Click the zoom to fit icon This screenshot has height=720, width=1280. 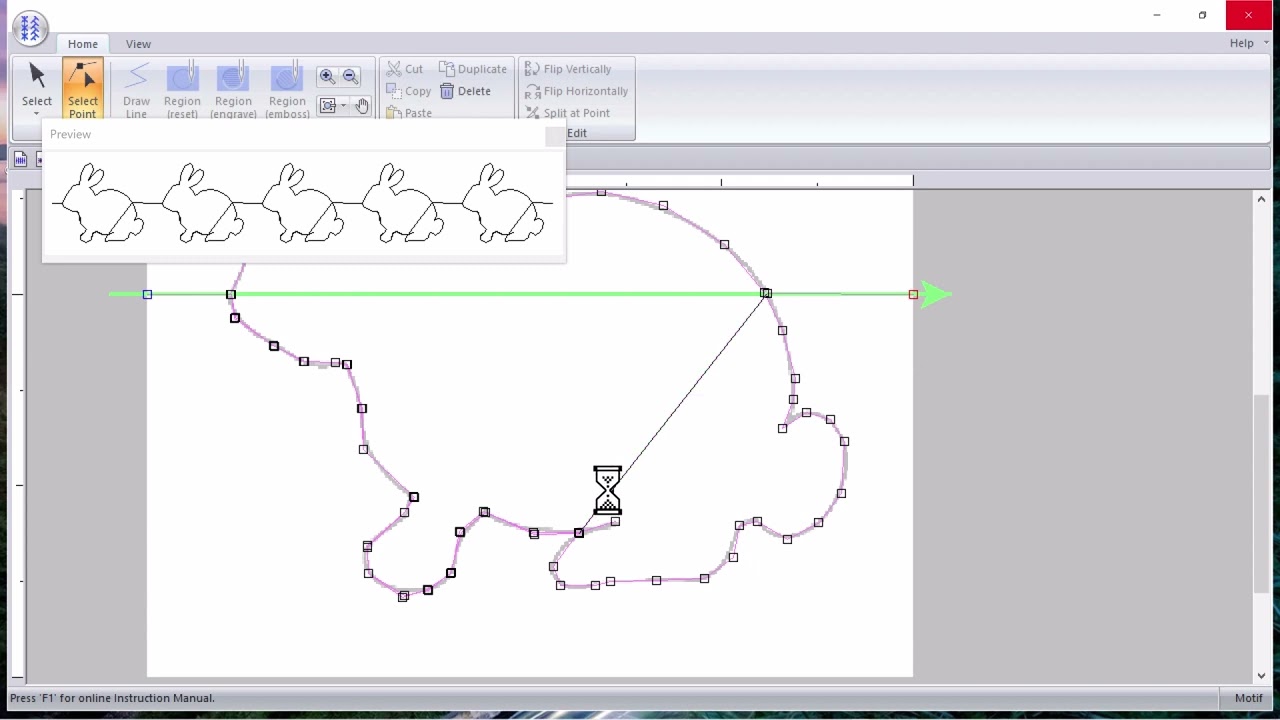click(328, 106)
